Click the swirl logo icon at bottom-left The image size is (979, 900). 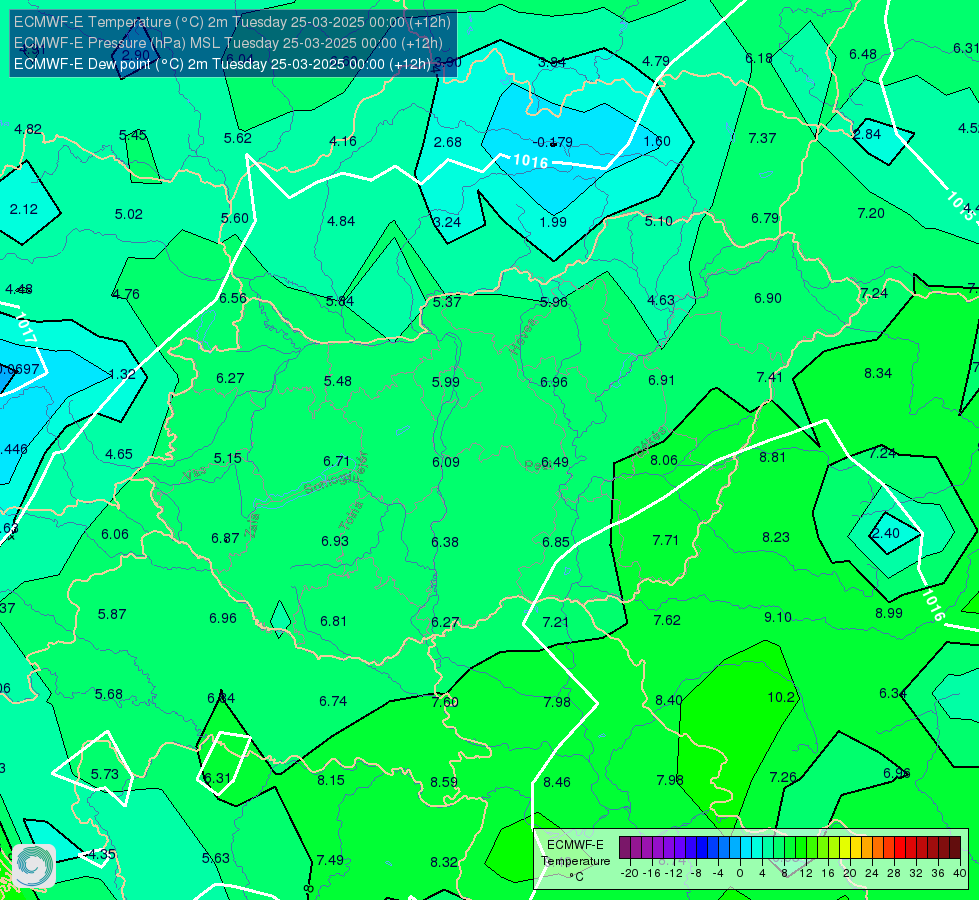coord(34,866)
